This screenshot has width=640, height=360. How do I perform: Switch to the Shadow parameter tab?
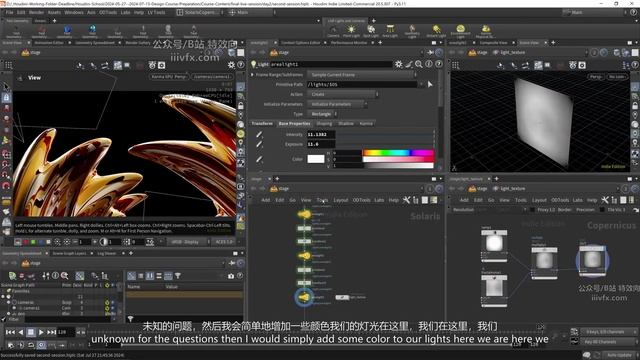tap(346, 123)
